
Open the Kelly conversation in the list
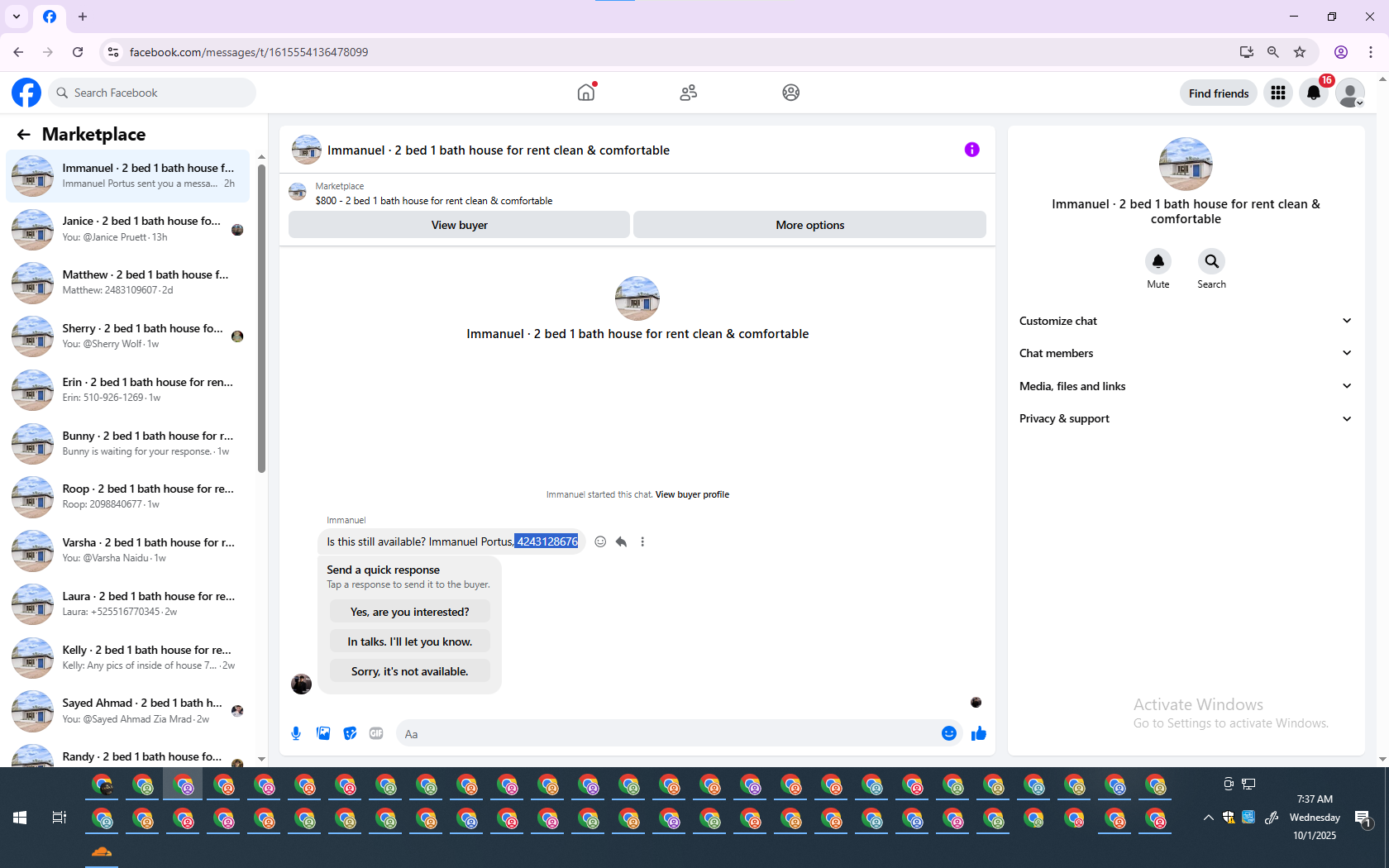point(128,658)
